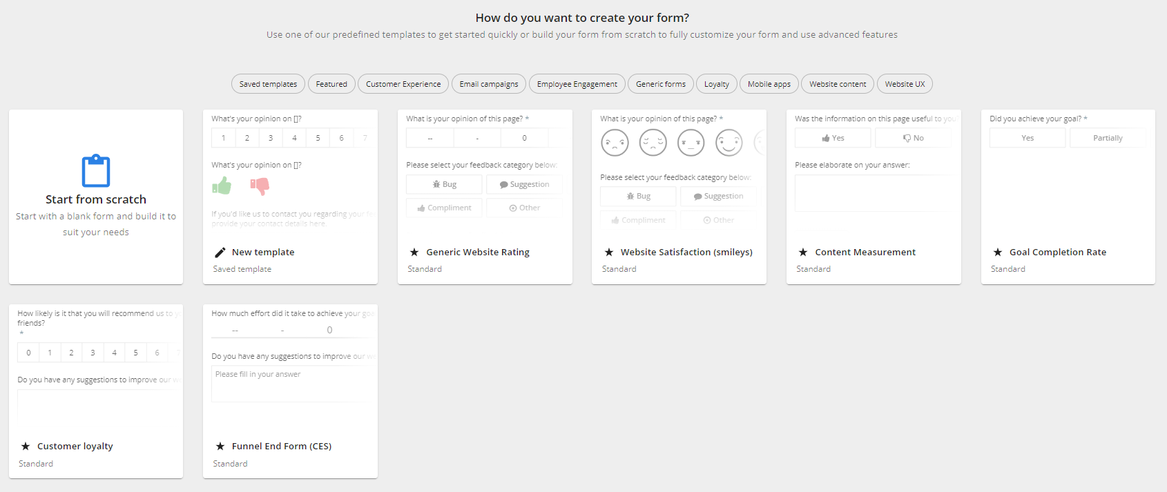Image resolution: width=1167 pixels, height=492 pixels.
Task: Click answer field in Funnel End Form
Action: click(287, 385)
